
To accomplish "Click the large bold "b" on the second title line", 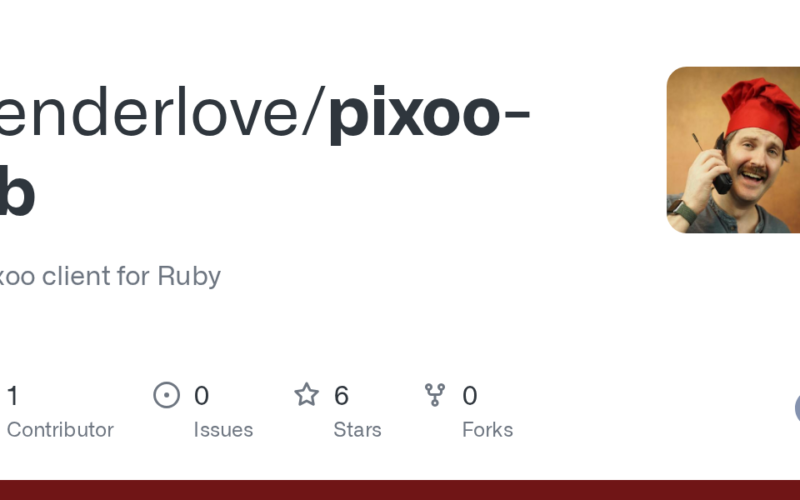I will pos(17,195).
